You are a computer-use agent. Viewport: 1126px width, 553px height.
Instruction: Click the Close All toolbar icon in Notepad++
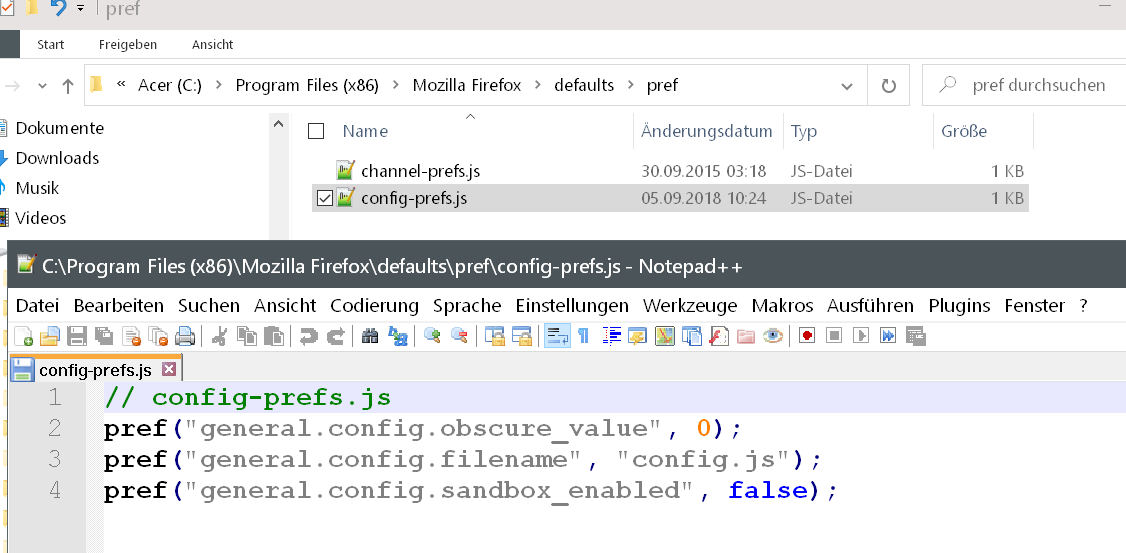[158, 336]
